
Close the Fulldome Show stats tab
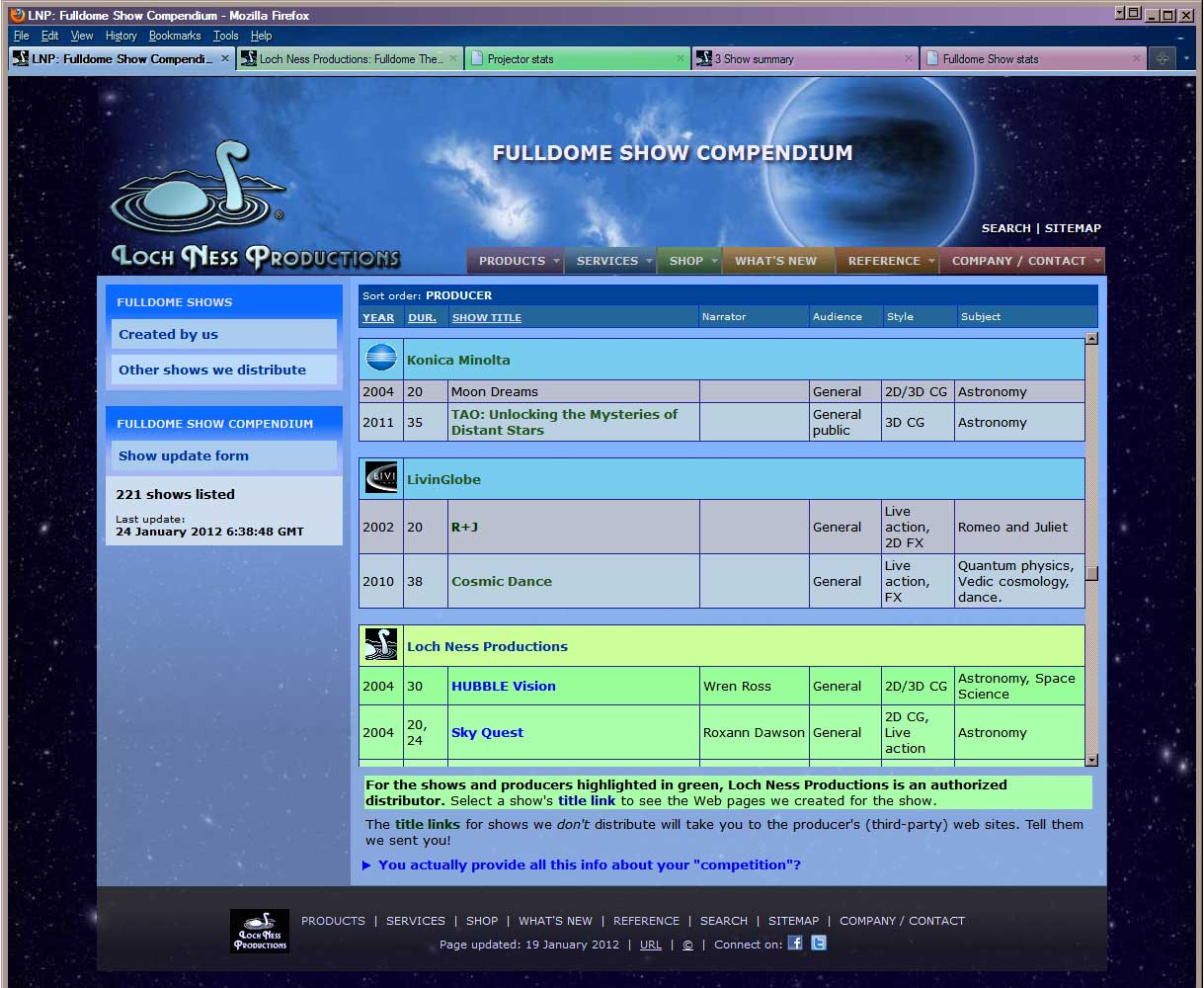coord(1136,58)
